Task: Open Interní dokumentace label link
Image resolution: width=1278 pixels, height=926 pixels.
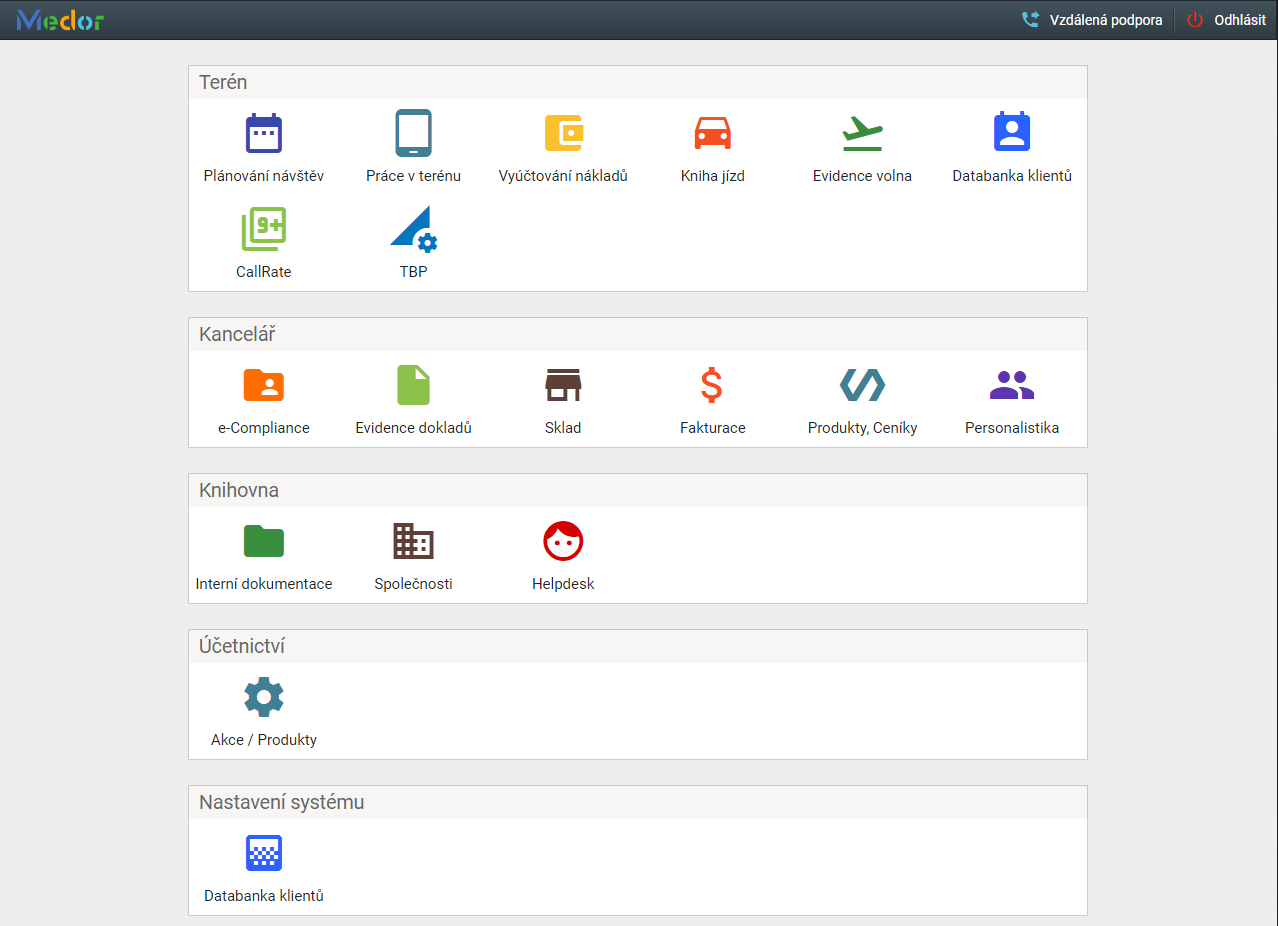Action: pyautogui.click(x=264, y=584)
